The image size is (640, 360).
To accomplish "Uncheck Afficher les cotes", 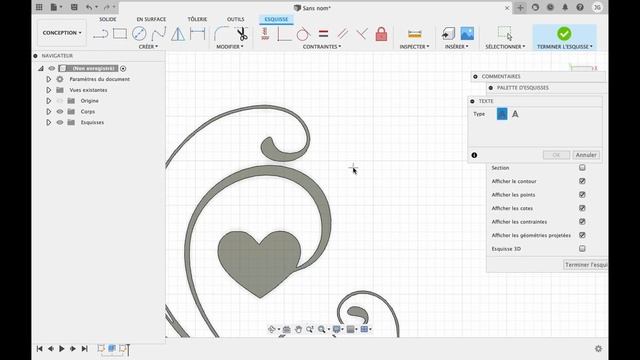I will click(582, 208).
